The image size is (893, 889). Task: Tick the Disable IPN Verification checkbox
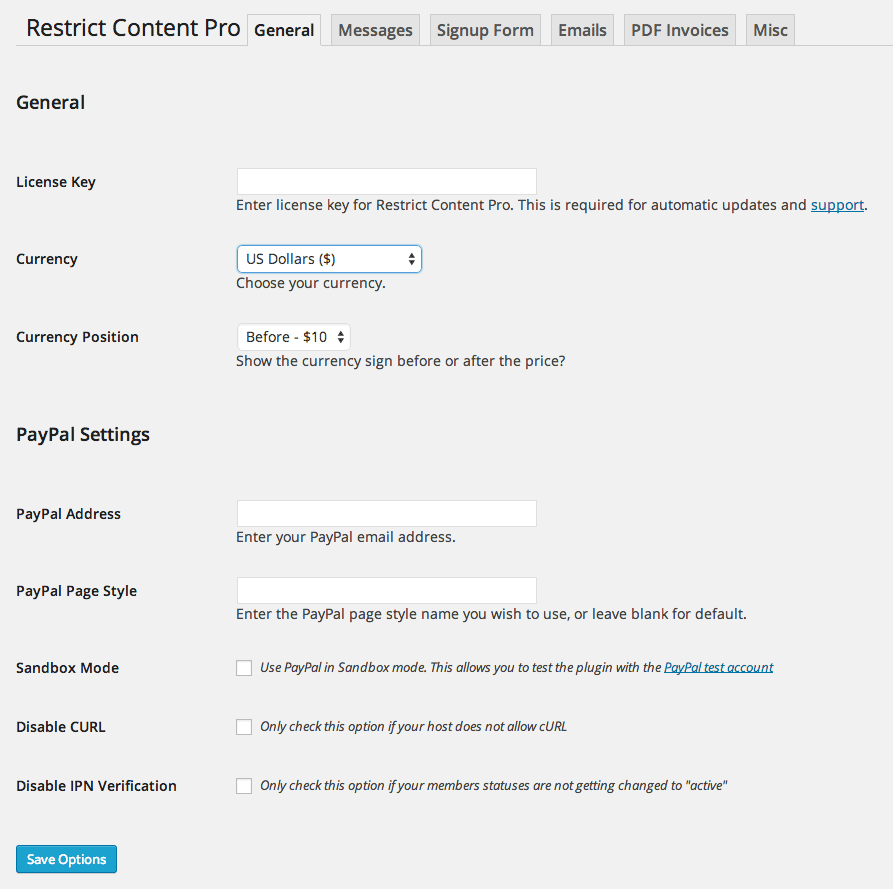244,786
